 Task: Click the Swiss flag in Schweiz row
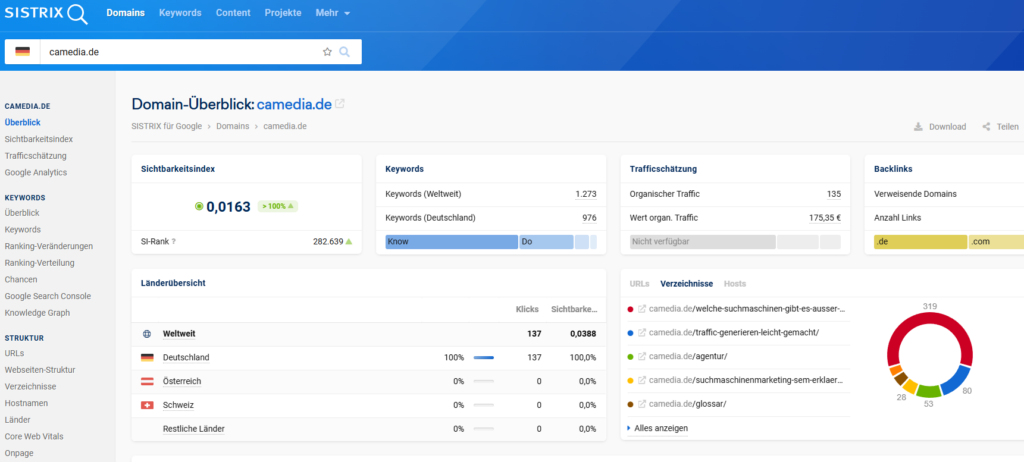click(147, 405)
